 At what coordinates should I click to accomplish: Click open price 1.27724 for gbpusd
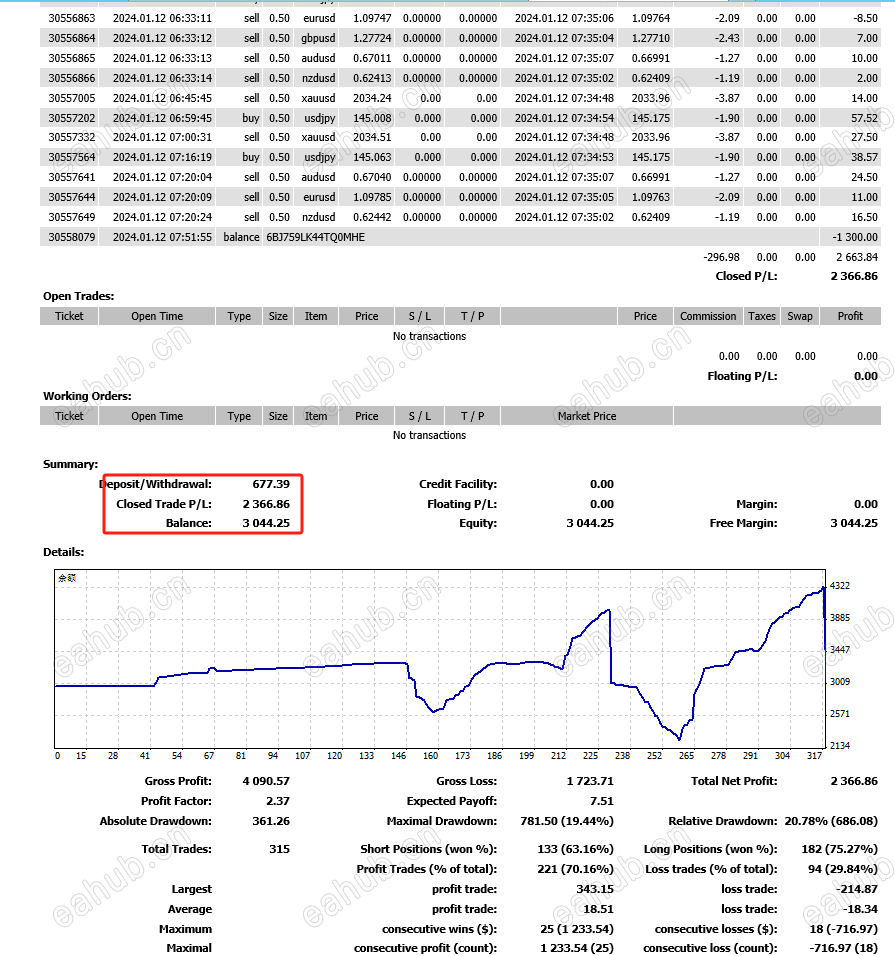[x=372, y=38]
